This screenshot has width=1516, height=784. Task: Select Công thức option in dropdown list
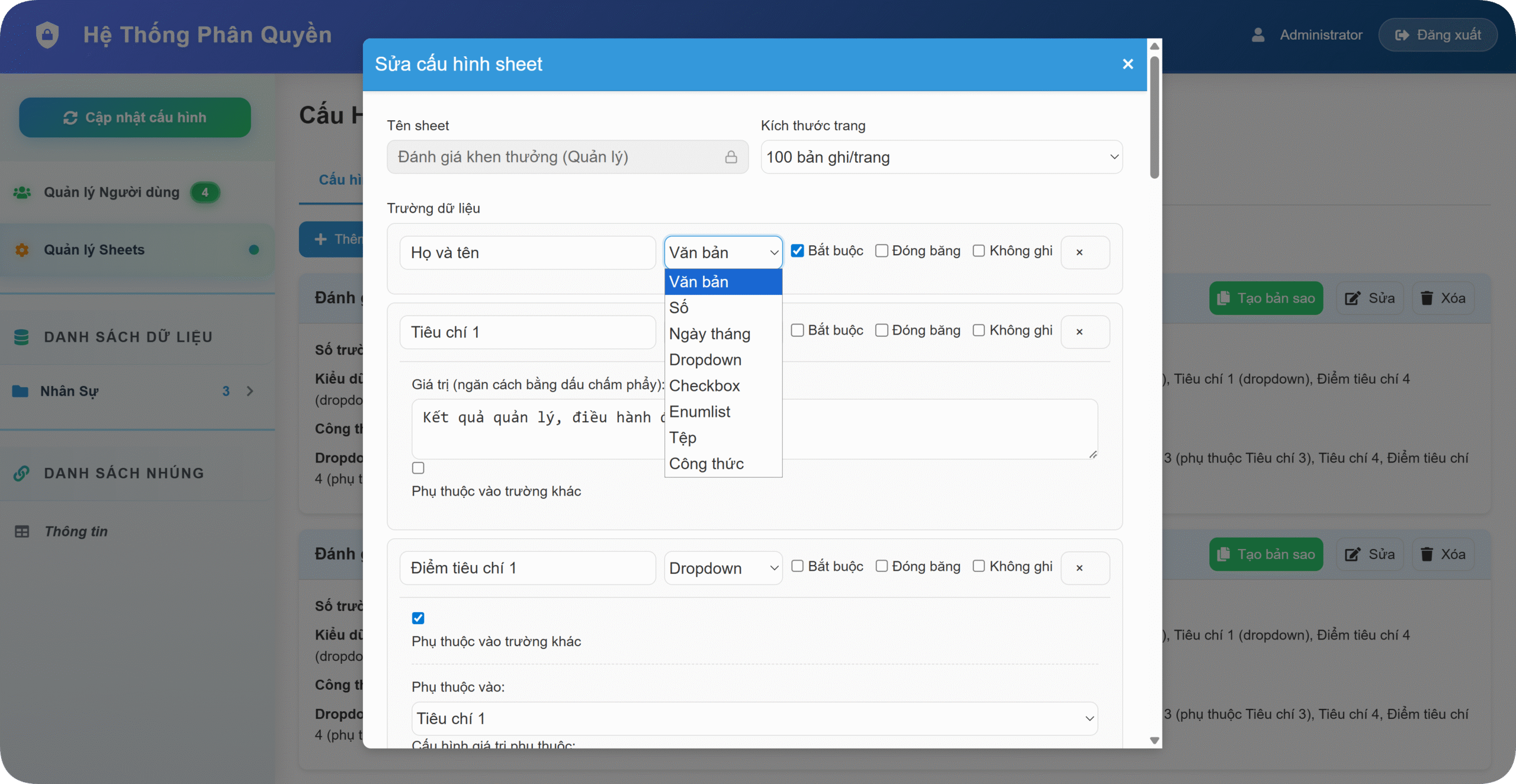pyautogui.click(x=706, y=464)
